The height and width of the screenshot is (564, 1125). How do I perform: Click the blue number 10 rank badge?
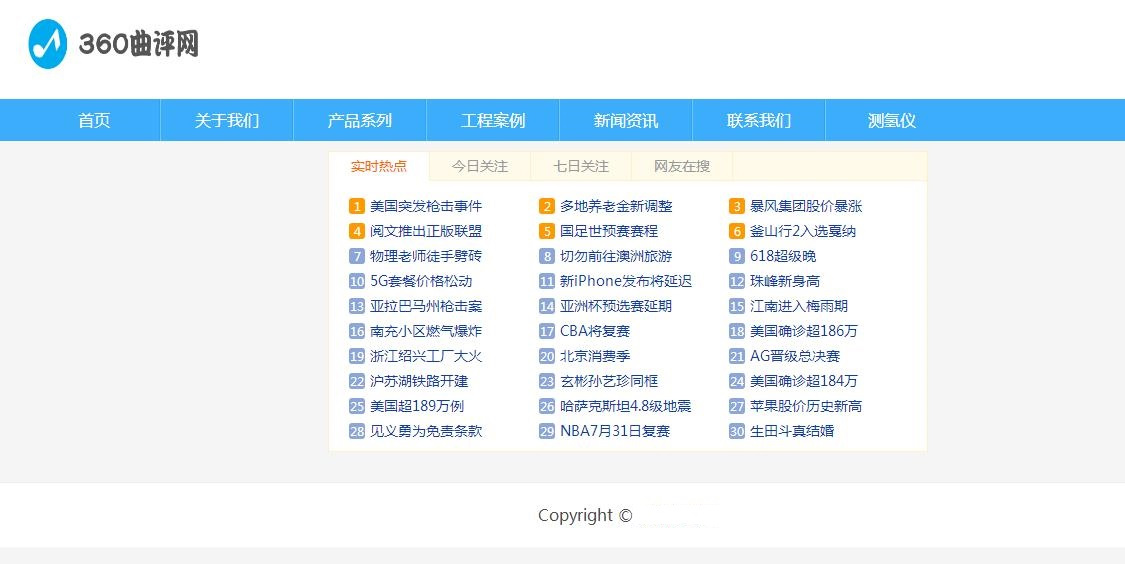coord(357,282)
